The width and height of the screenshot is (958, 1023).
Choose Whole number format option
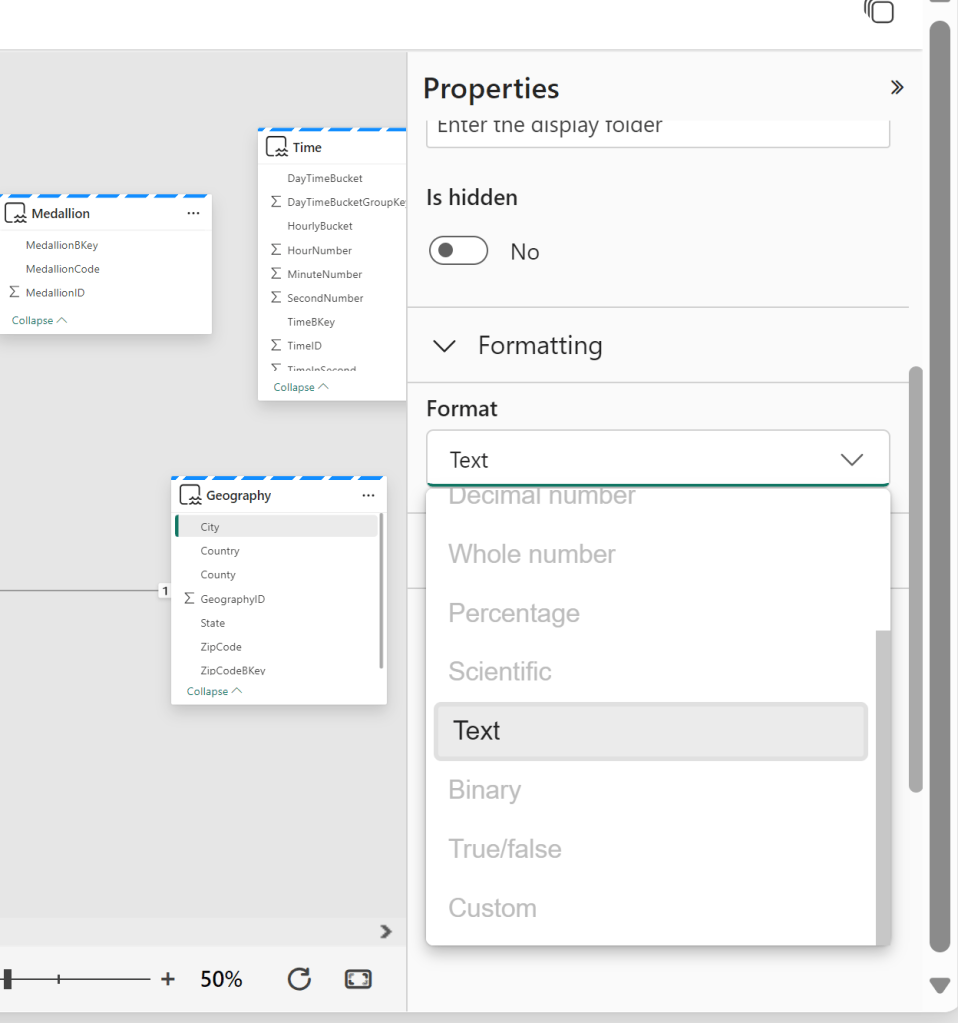(532, 555)
